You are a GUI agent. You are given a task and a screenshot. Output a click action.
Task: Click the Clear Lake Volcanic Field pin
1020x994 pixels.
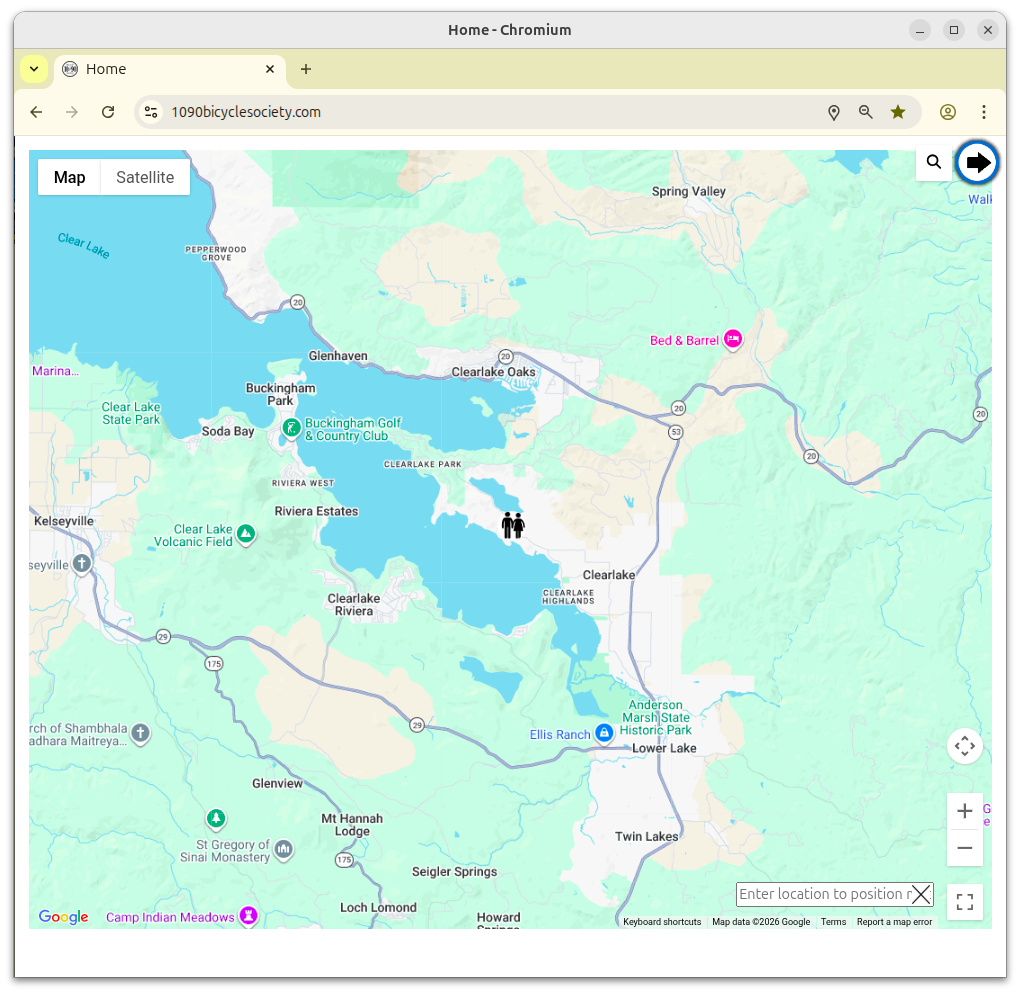point(246,536)
